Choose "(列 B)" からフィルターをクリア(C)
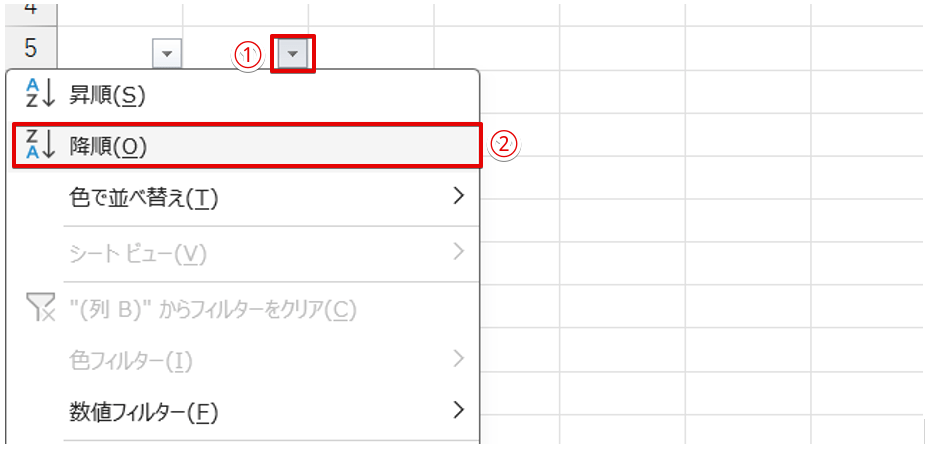Screen dimensions: 929x453 pos(212,309)
